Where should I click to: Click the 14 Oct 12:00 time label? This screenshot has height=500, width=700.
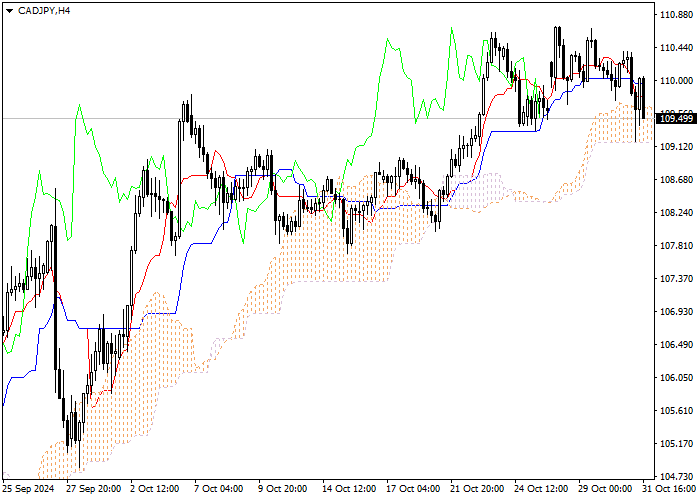[350, 489]
